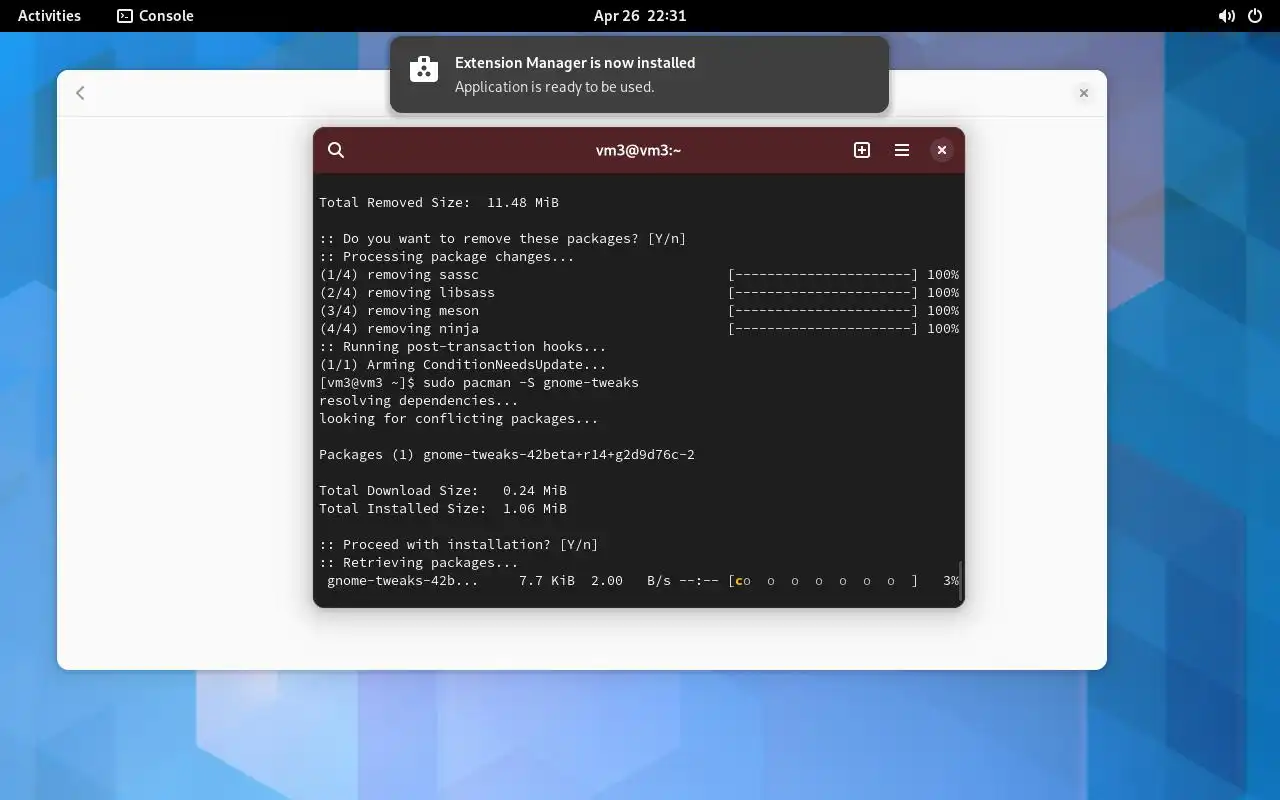Open the Extension Manager installed notification
Viewport: 1280px width, 800px height.
tap(639, 75)
